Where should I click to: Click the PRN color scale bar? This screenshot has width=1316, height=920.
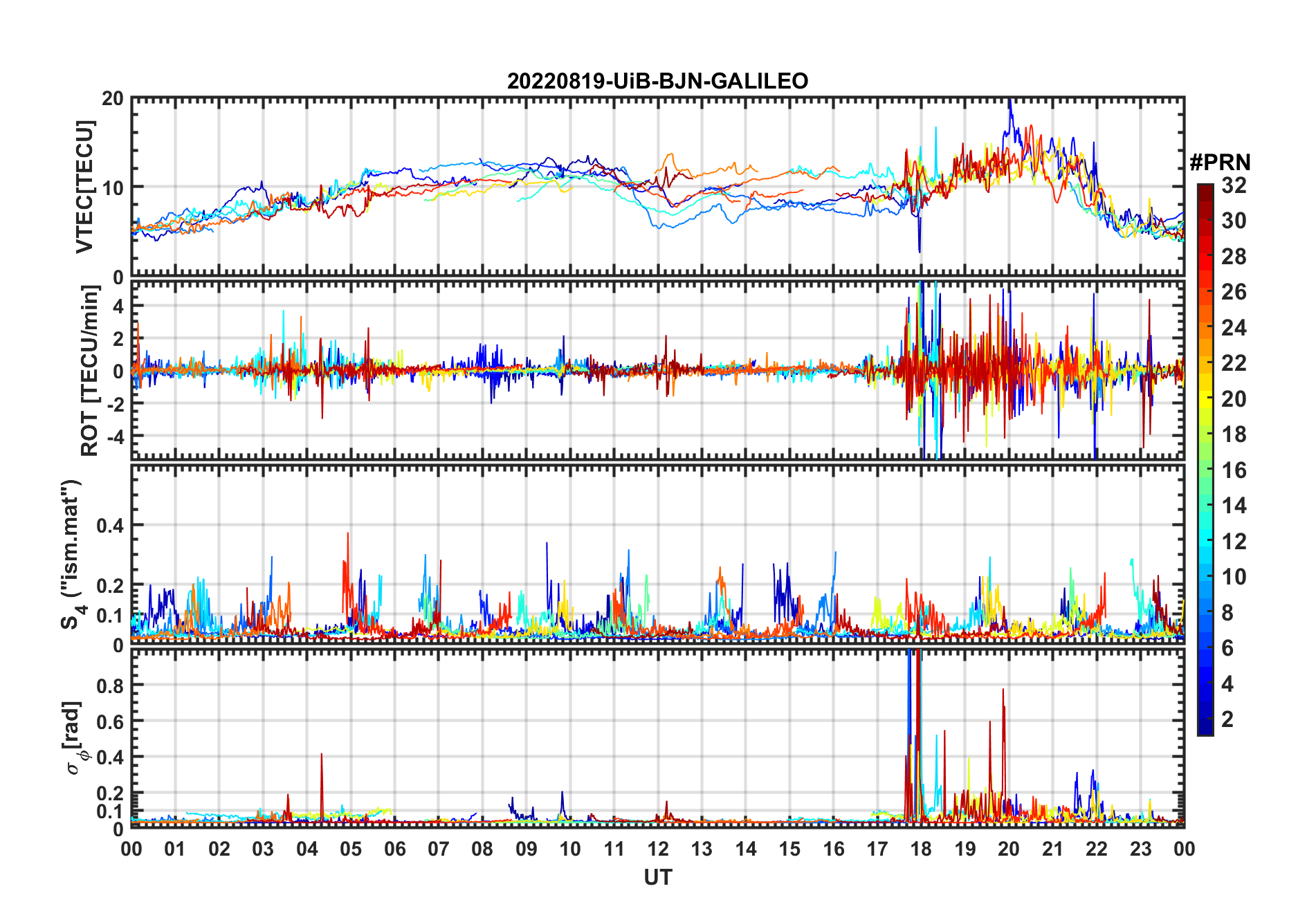(1205, 459)
